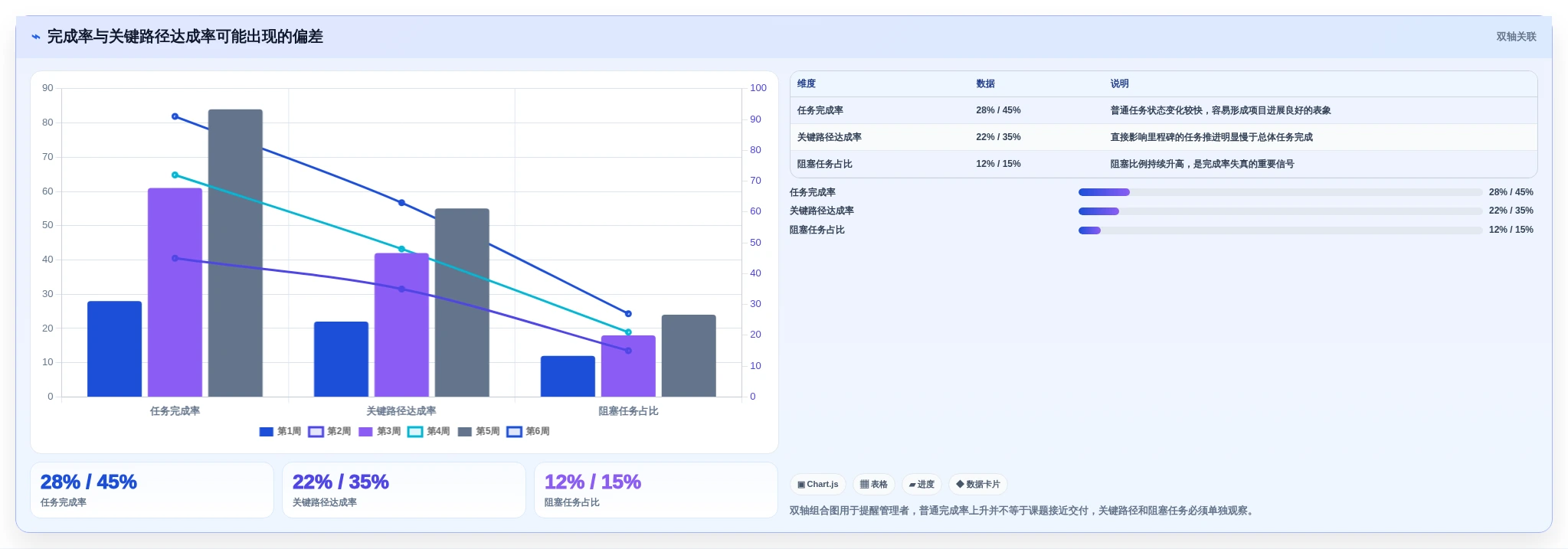
Task: Click the blue 第1周 bar for 阻塞任务占比
Action: (x=568, y=377)
